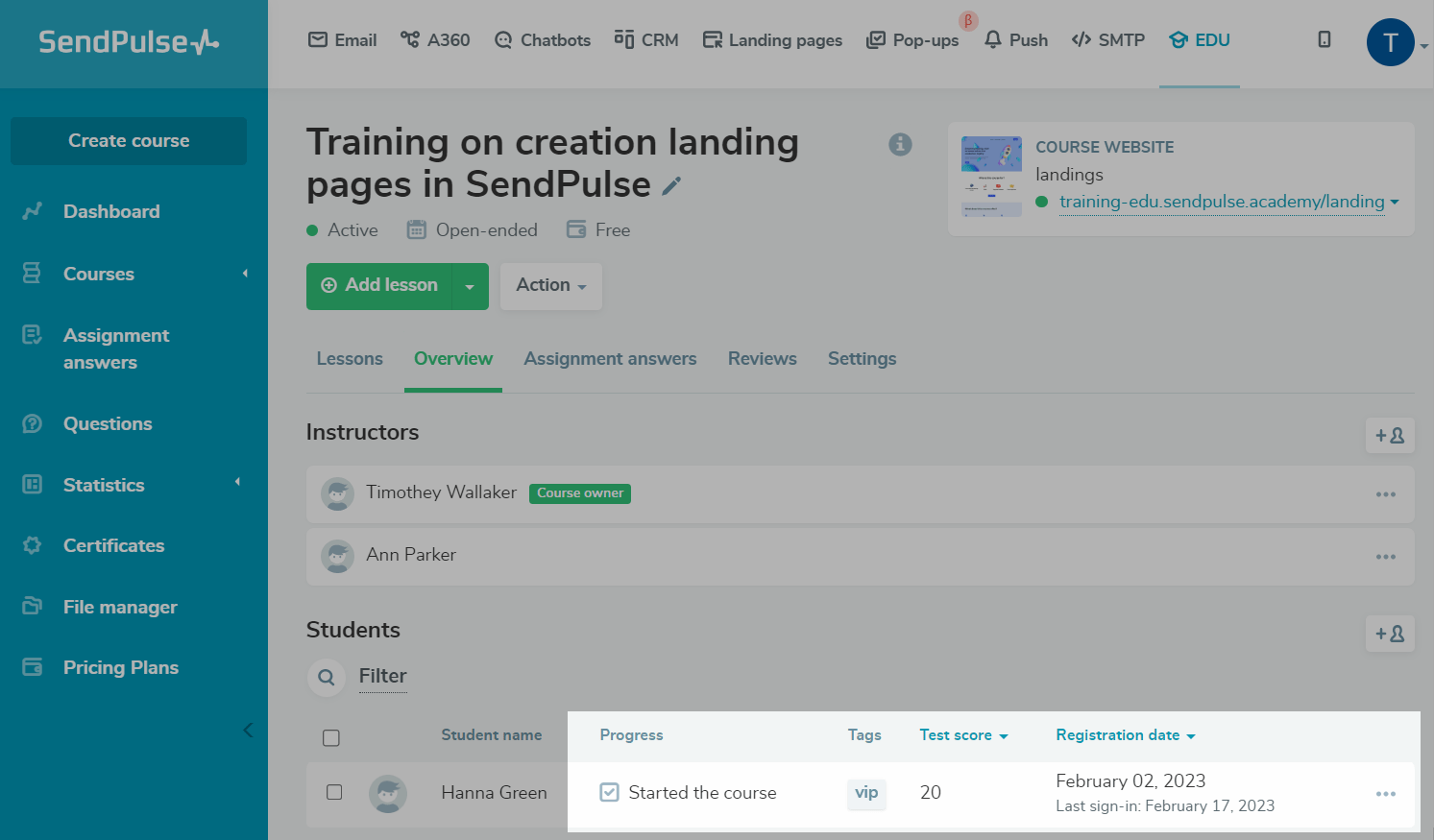
Task: Click the course info icon
Action: (x=900, y=144)
